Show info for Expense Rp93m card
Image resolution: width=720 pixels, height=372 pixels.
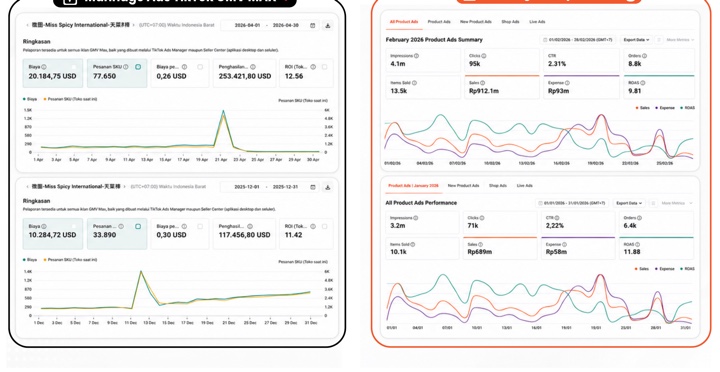567,83
